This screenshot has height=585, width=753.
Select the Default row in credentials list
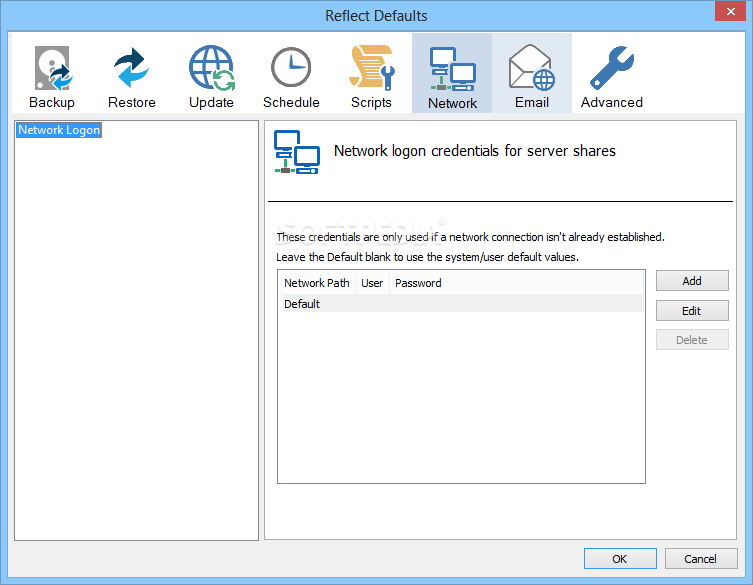(461, 304)
